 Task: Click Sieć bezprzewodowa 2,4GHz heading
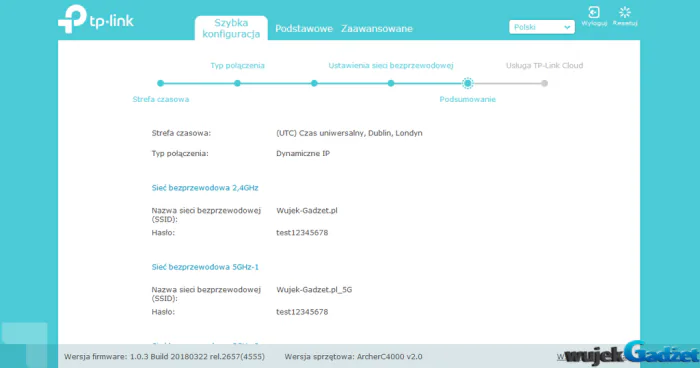click(x=205, y=188)
